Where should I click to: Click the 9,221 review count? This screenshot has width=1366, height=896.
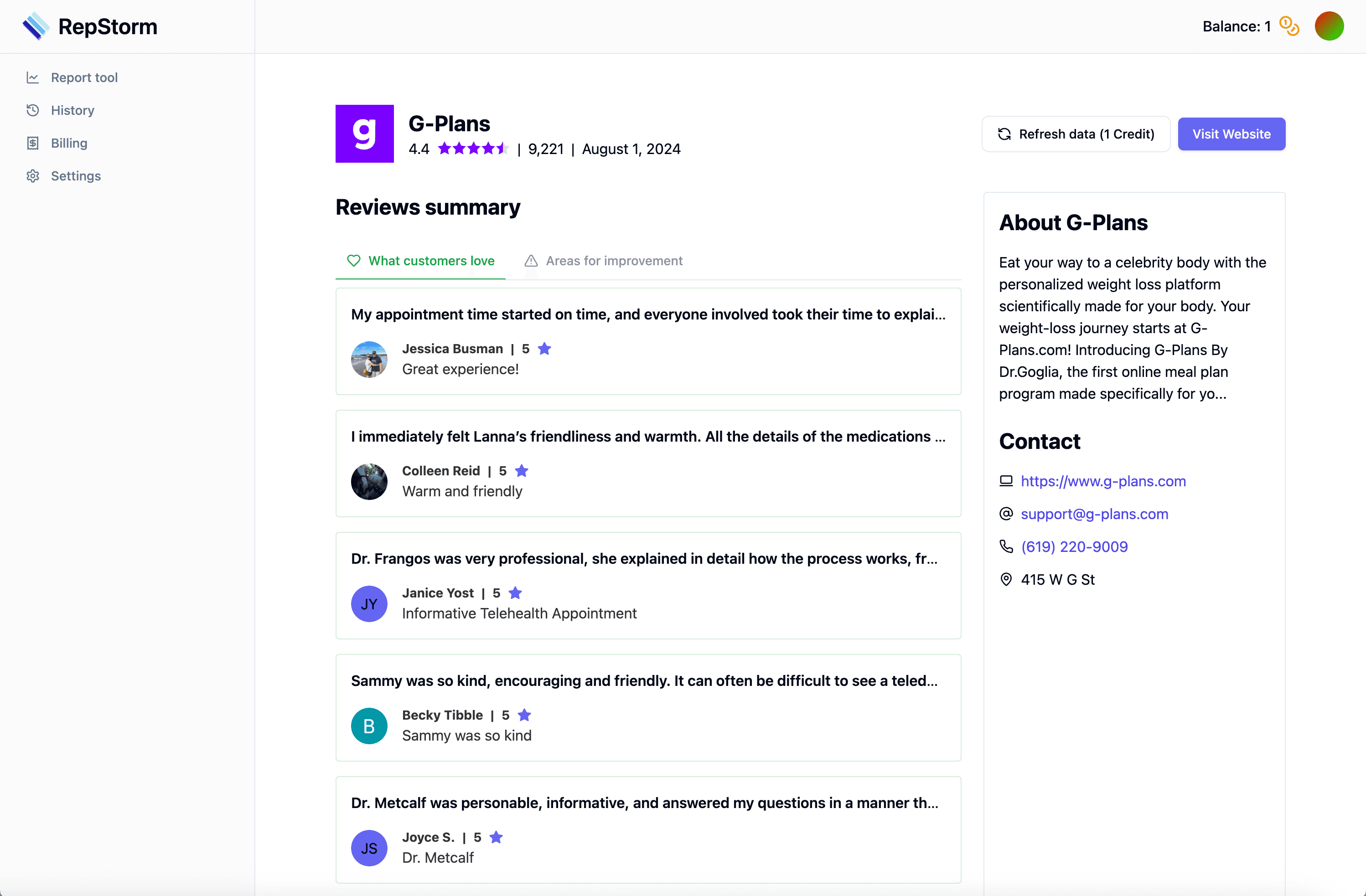[546, 149]
